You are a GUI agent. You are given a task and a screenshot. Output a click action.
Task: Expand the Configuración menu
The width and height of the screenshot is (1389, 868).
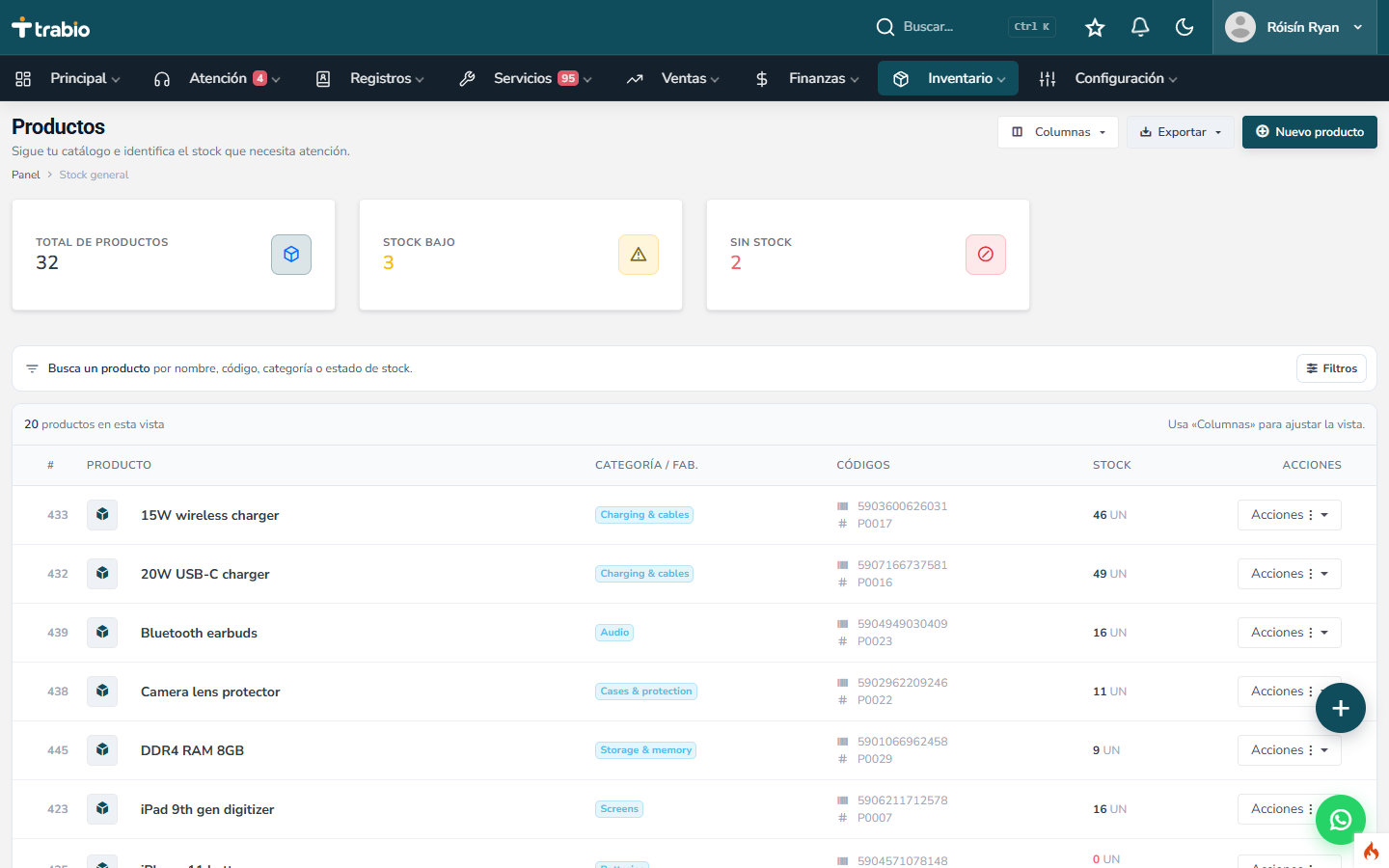[x=1108, y=78]
